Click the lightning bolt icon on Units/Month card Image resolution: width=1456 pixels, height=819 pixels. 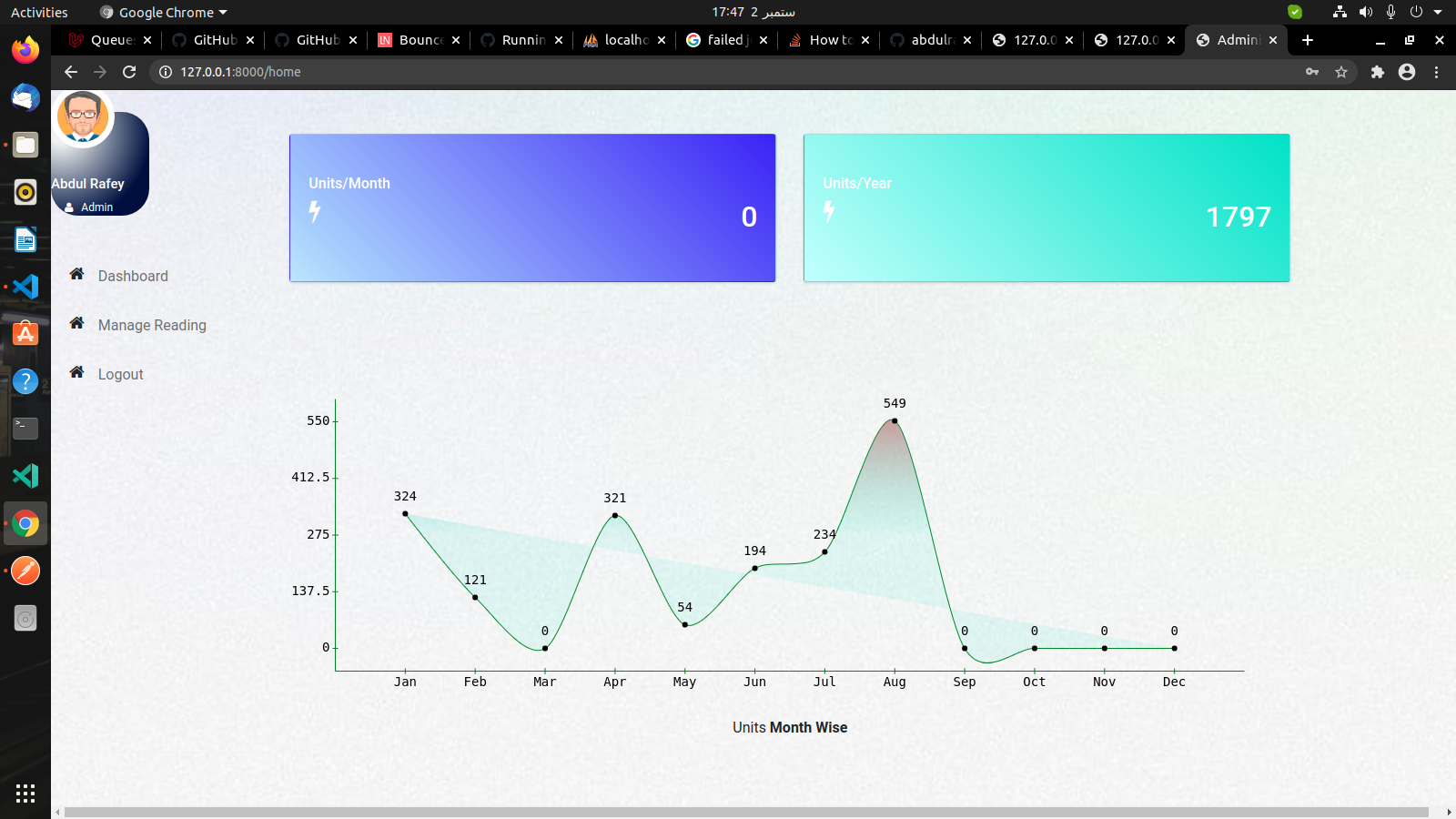[x=315, y=212]
